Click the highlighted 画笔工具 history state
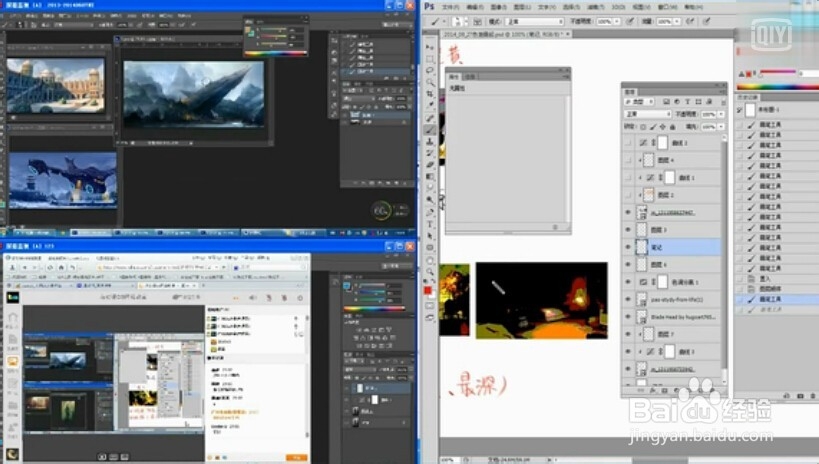The width and height of the screenshot is (819, 464). click(x=777, y=299)
